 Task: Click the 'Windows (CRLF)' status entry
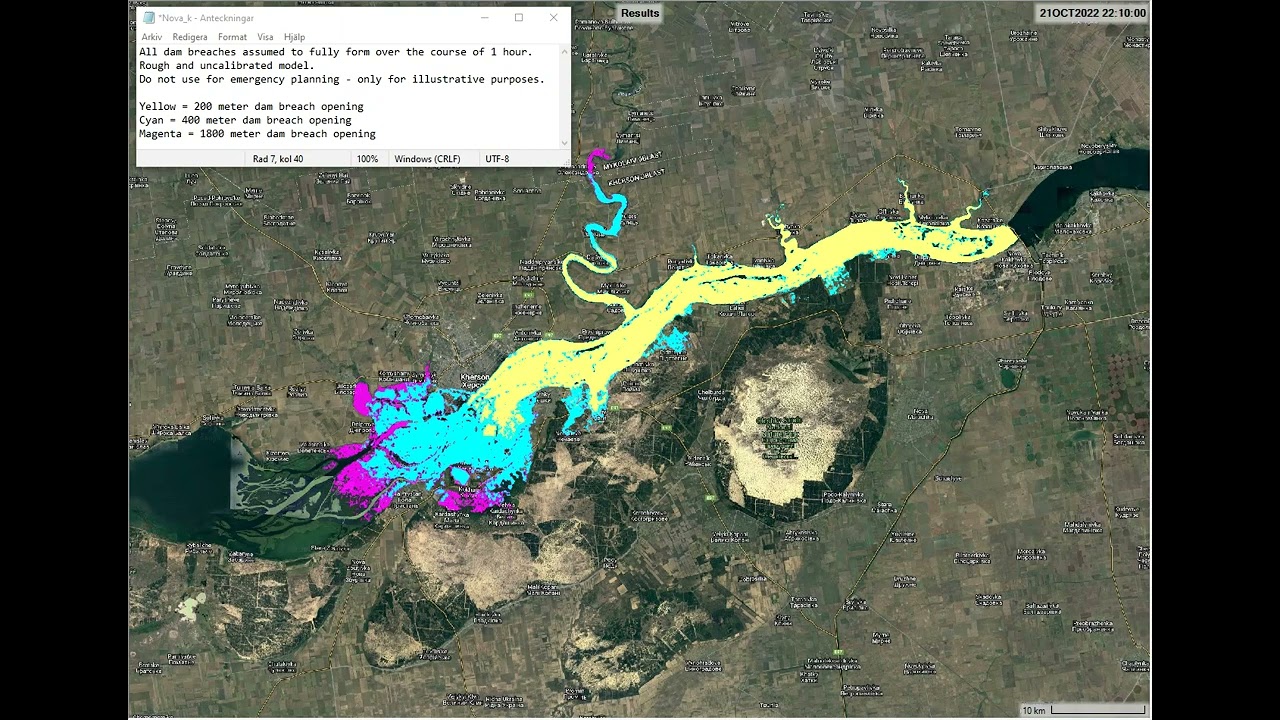[427, 159]
